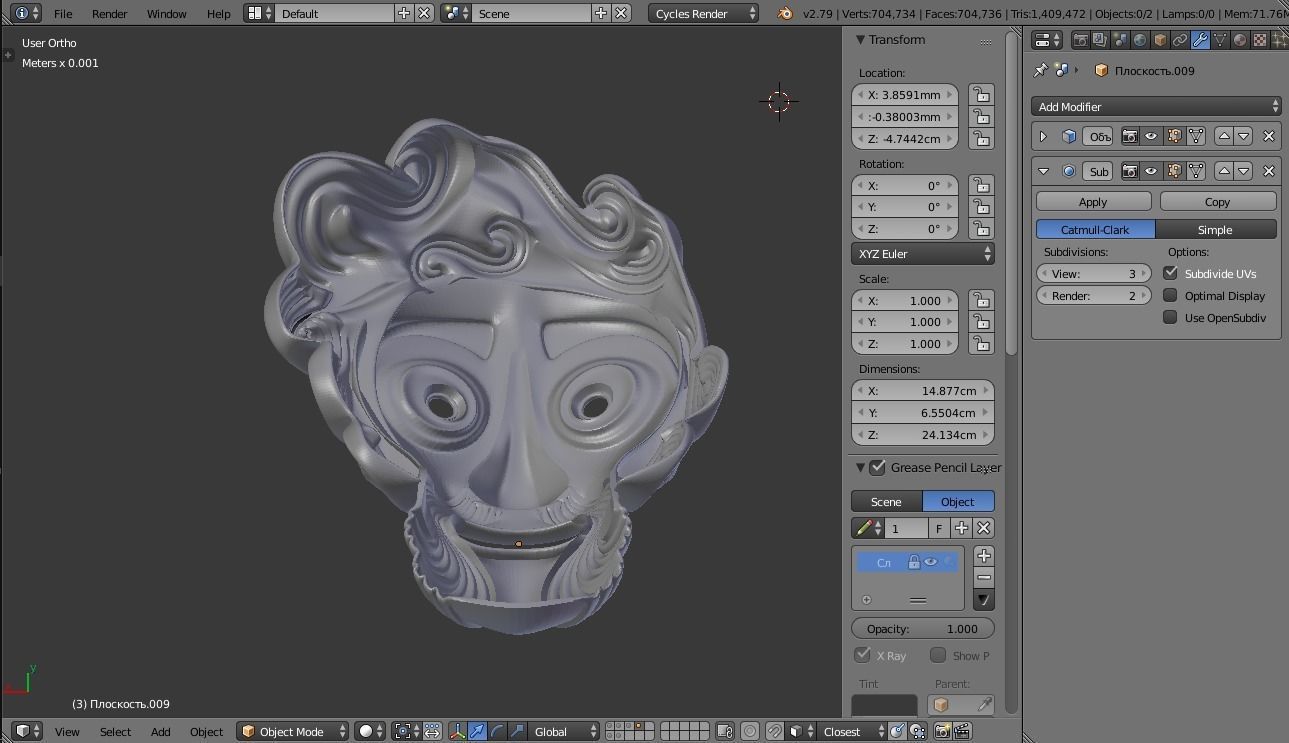Toggle grease pencil layer lock
1289x743 pixels.
click(x=913, y=562)
